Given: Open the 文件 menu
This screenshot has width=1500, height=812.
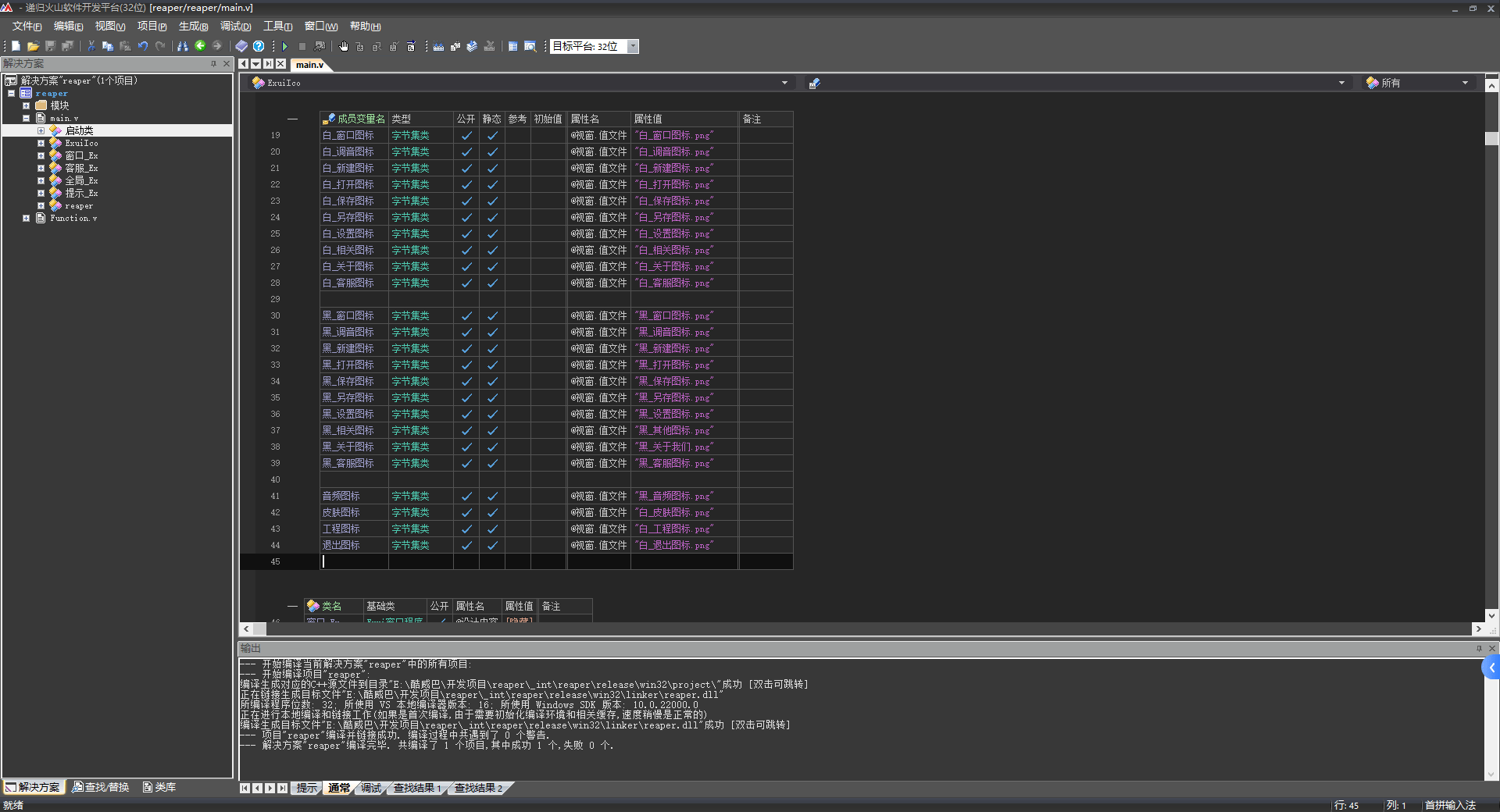Looking at the screenshot, I should [27, 26].
